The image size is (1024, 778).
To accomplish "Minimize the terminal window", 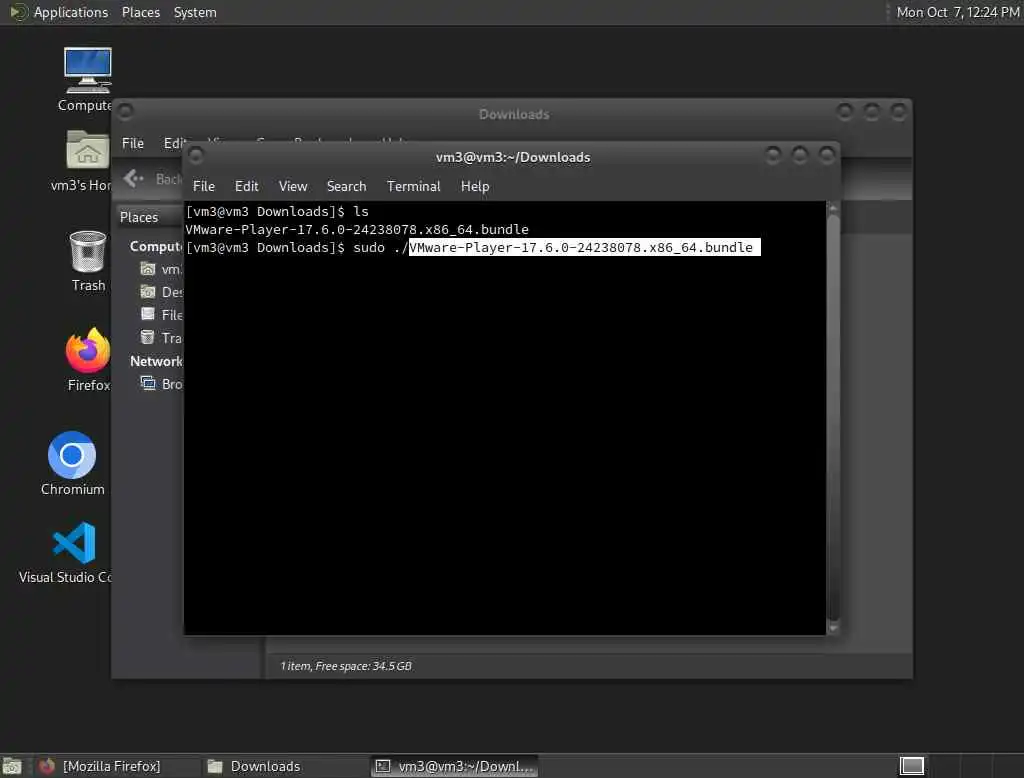I will tap(773, 155).
